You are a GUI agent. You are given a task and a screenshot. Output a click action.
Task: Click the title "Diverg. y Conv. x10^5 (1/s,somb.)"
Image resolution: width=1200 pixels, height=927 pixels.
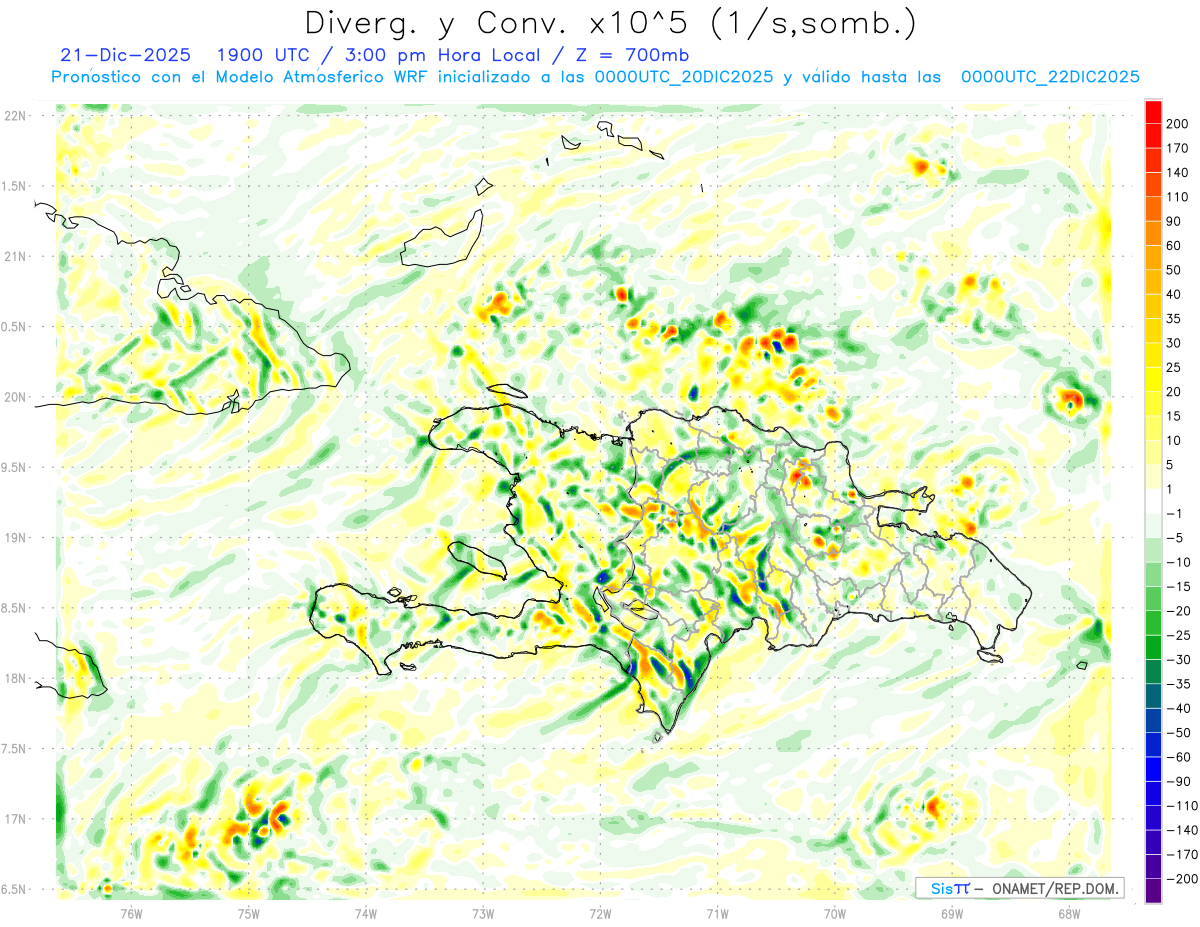(610, 23)
